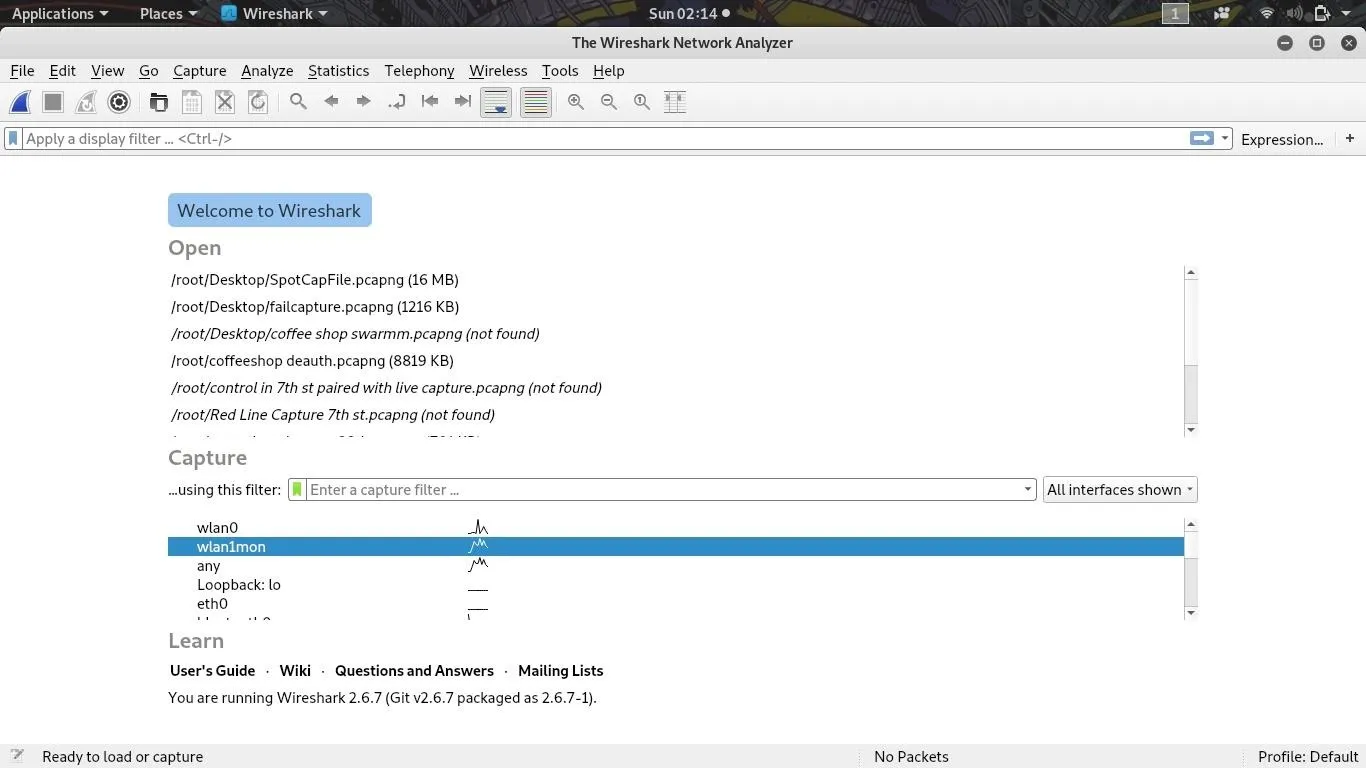Click the save capture file icon
This screenshot has height=768, width=1366.
192,102
